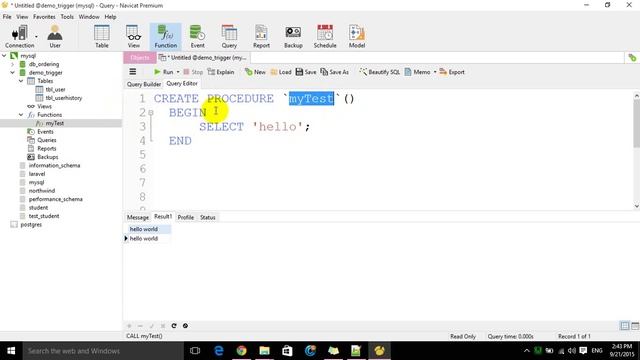The image size is (640, 360).
Task: Switch result to grid view
Action: tap(624, 326)
